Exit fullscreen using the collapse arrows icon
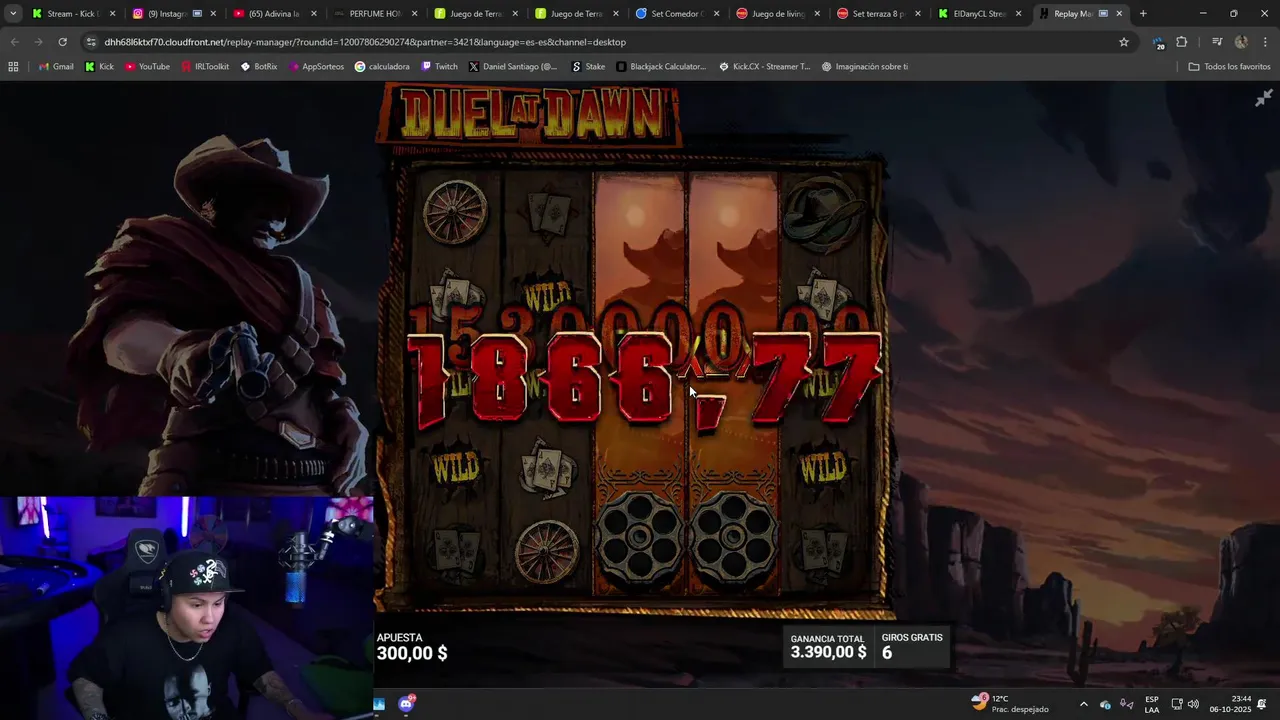This screenshot has width=1280, height=720. coord(1264,97)
